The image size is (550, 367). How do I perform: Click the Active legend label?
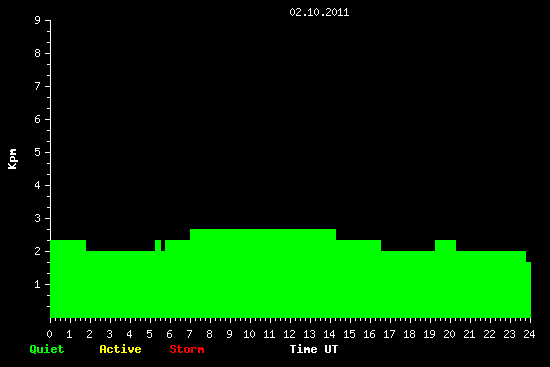point(120,349)
